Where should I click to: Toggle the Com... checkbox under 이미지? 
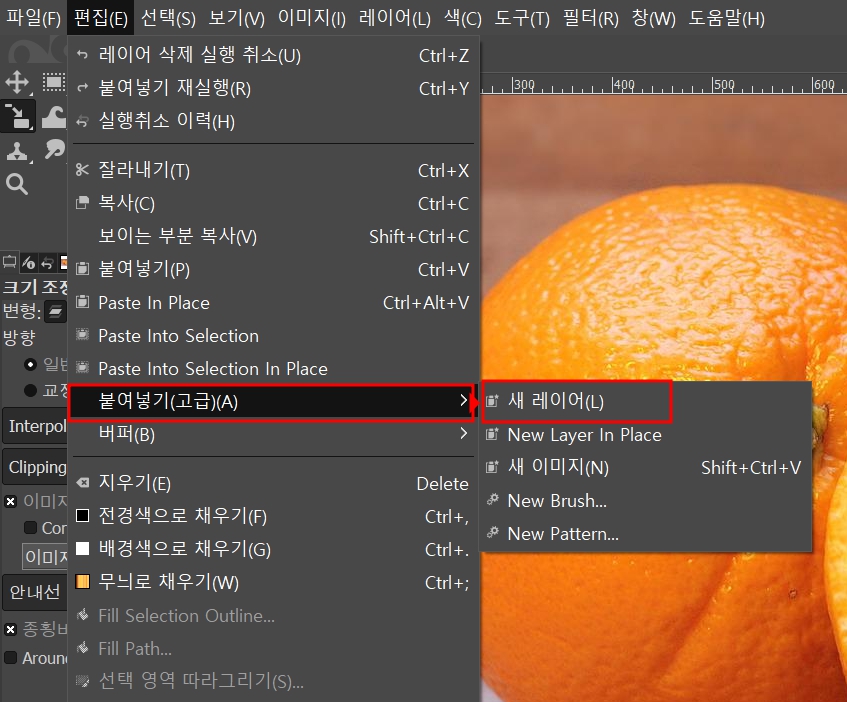30,528
